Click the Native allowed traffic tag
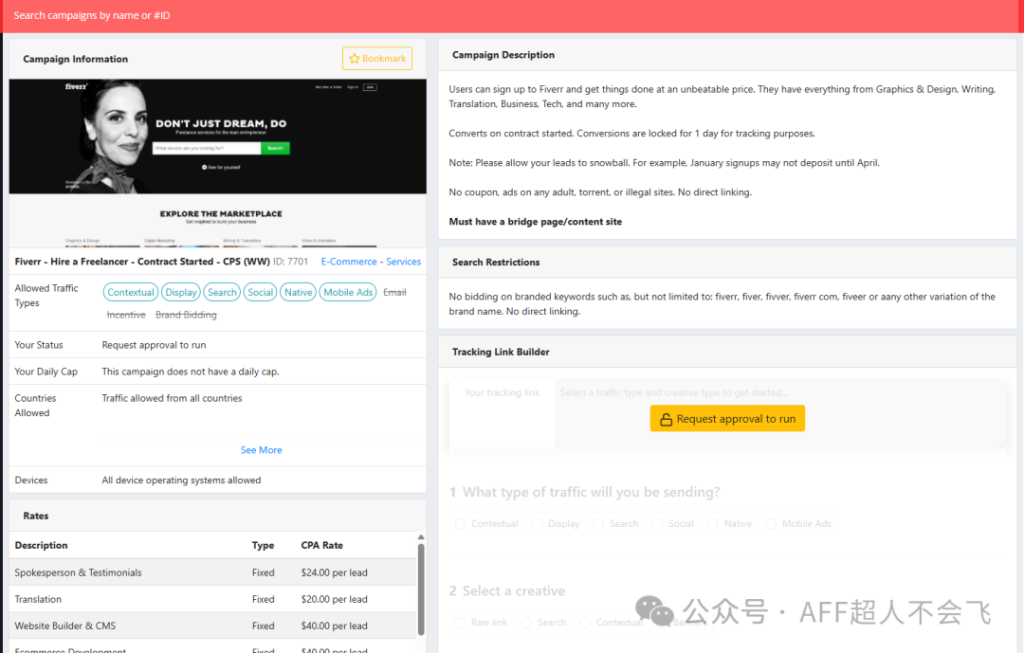 (297, 292)
